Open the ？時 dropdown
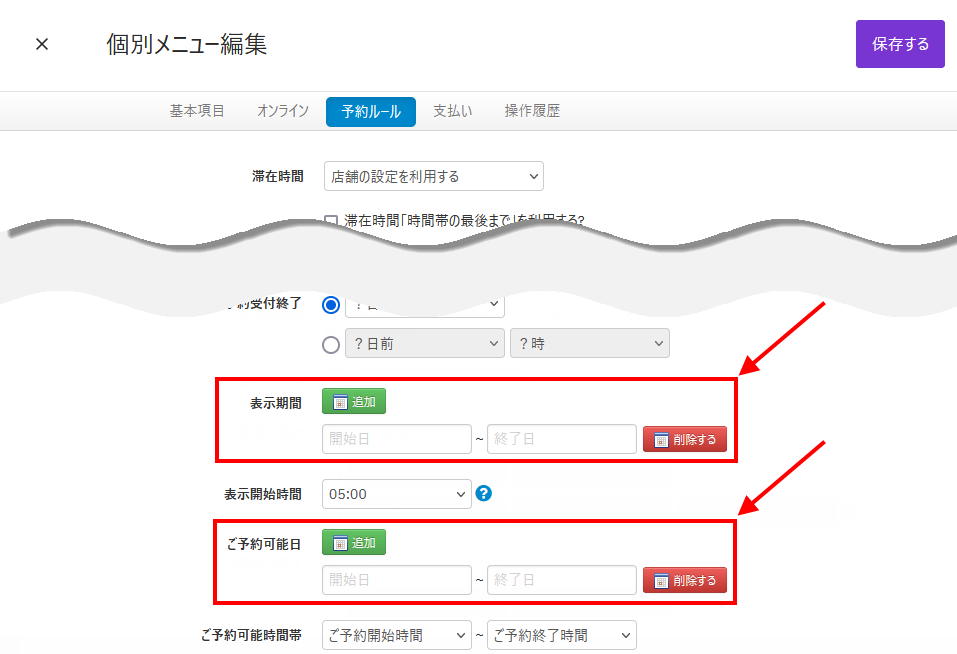Viewport: 957px width, 654px height. click(589, 344)
